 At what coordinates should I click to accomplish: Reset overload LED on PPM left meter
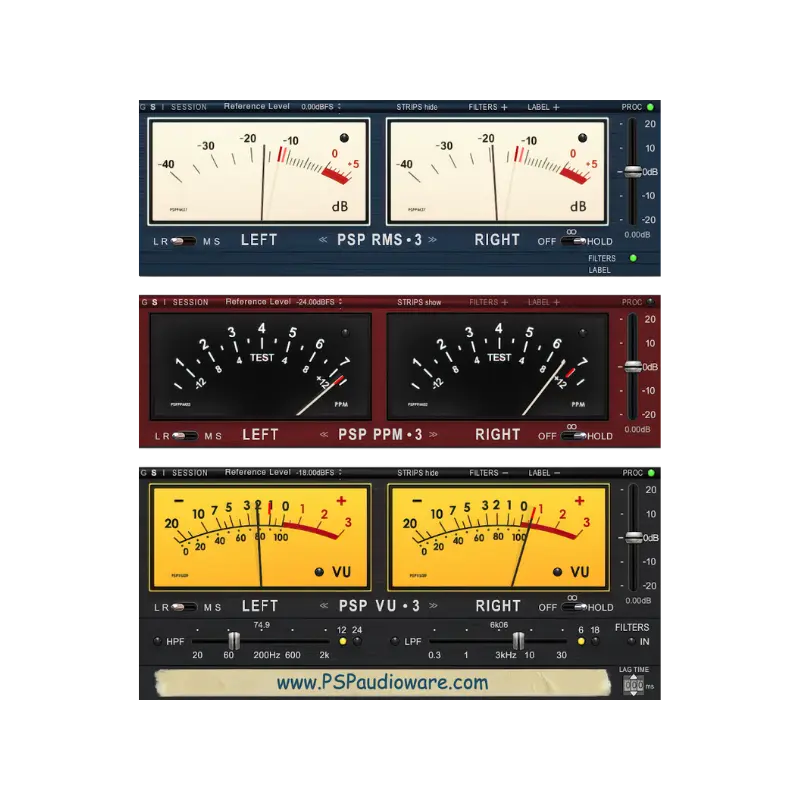point(345,333)
